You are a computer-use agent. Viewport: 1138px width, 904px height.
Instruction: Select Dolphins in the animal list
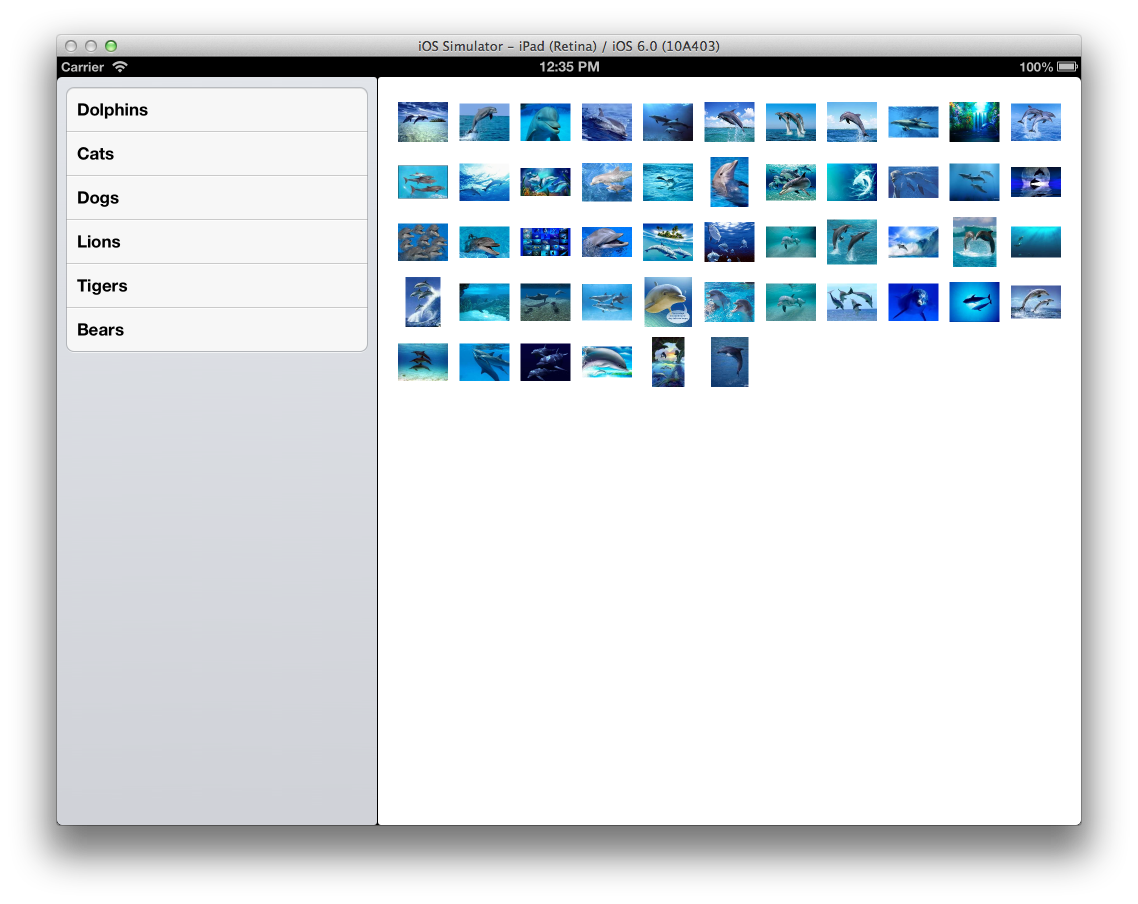[216, 110]
